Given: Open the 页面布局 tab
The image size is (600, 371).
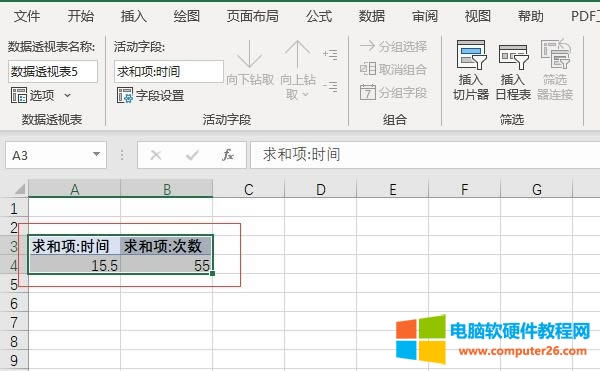Looking at the screenshot, I should [253, 16].
